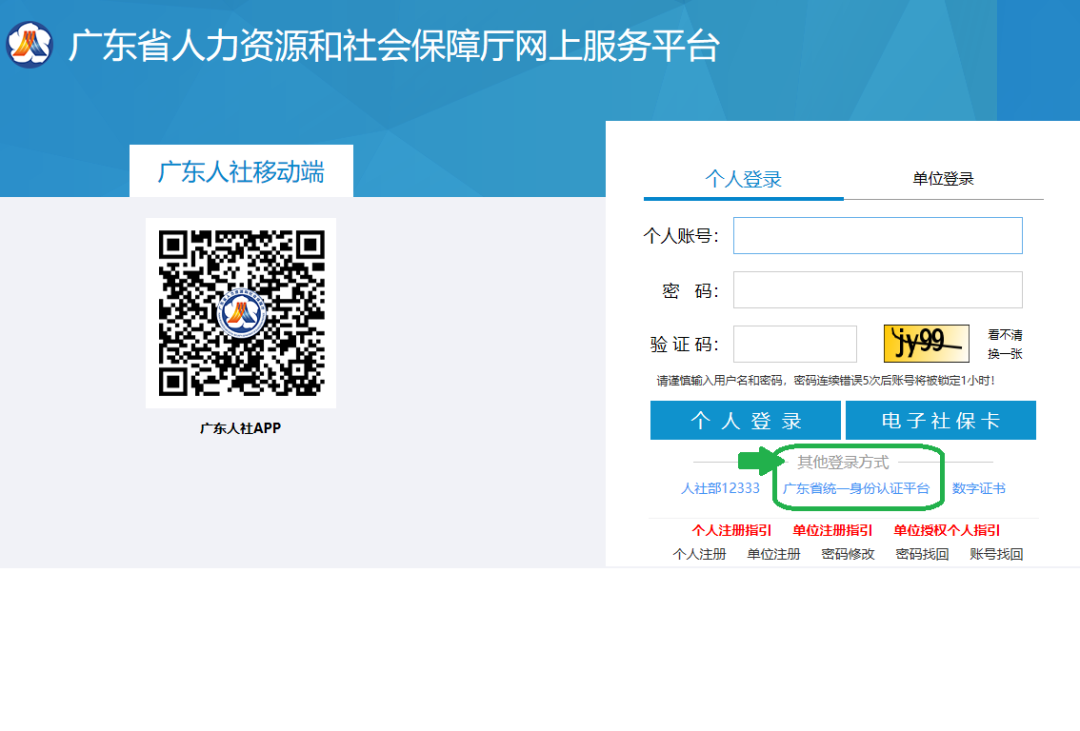Click the Guangdong HRSS app QR code

(x=241, y=313)
